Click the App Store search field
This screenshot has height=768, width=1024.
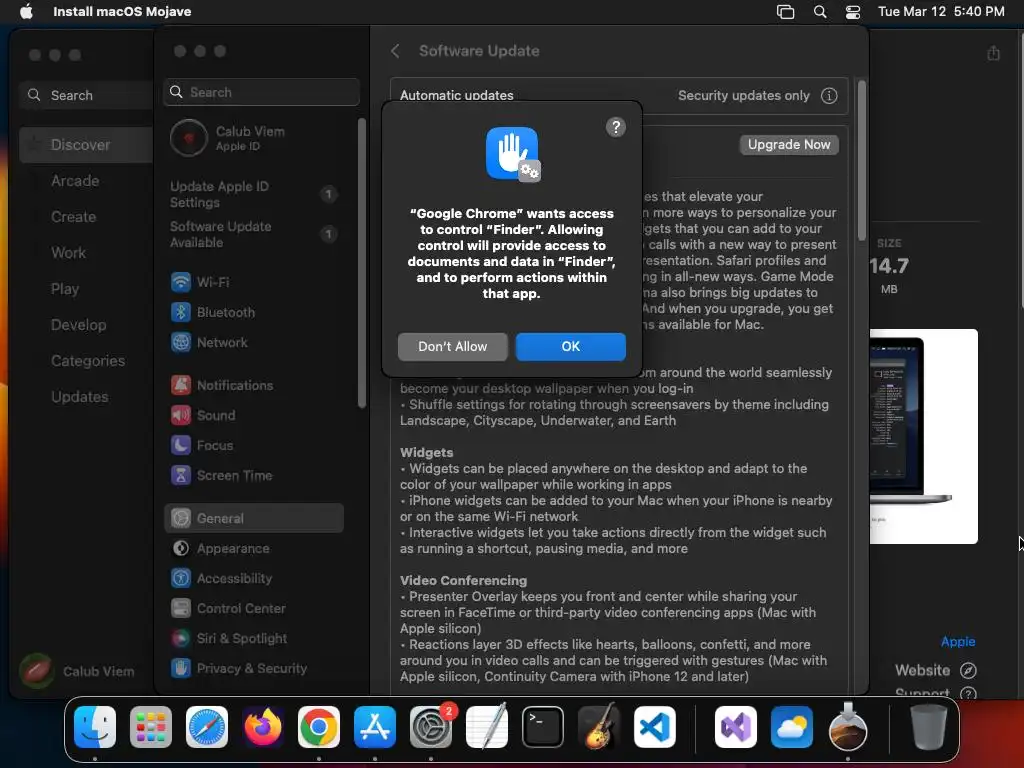pyautogui.click(x=86, y=95)
